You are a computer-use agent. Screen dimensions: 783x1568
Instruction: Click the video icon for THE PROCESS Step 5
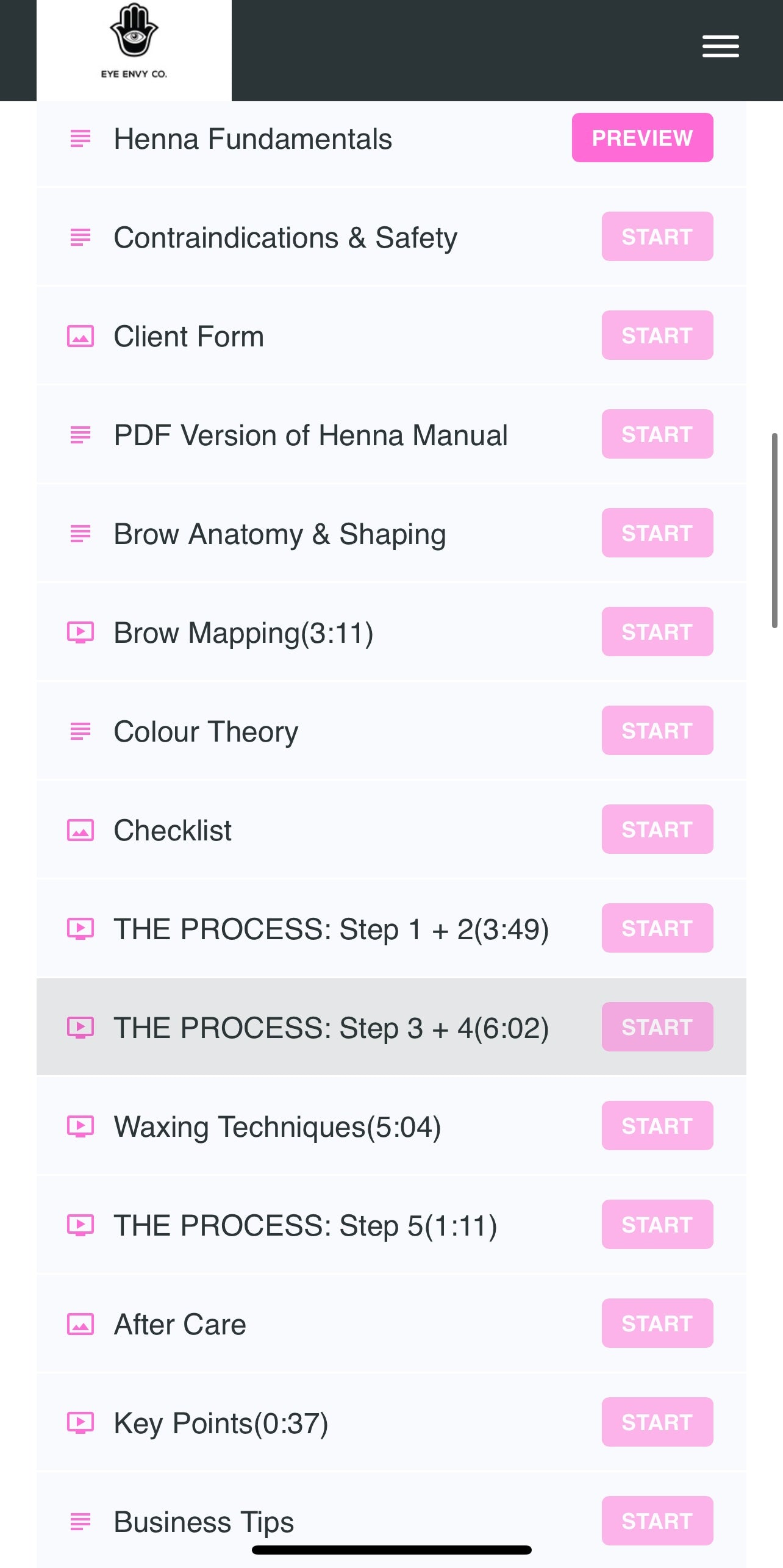(x=80, y=1224)
